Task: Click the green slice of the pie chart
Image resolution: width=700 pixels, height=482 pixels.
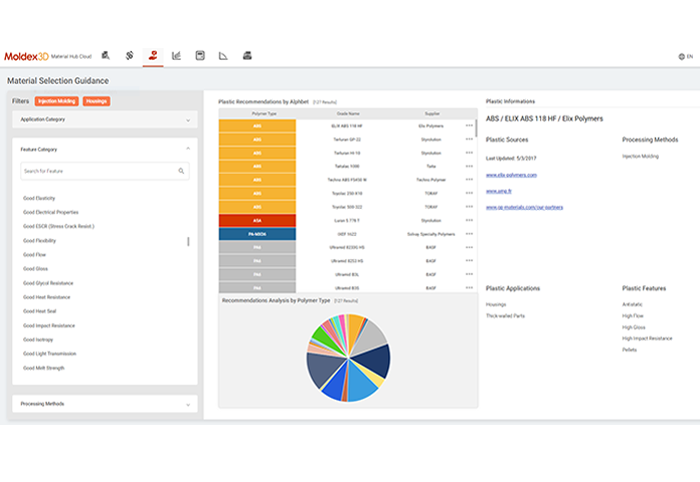Action: 323,337
